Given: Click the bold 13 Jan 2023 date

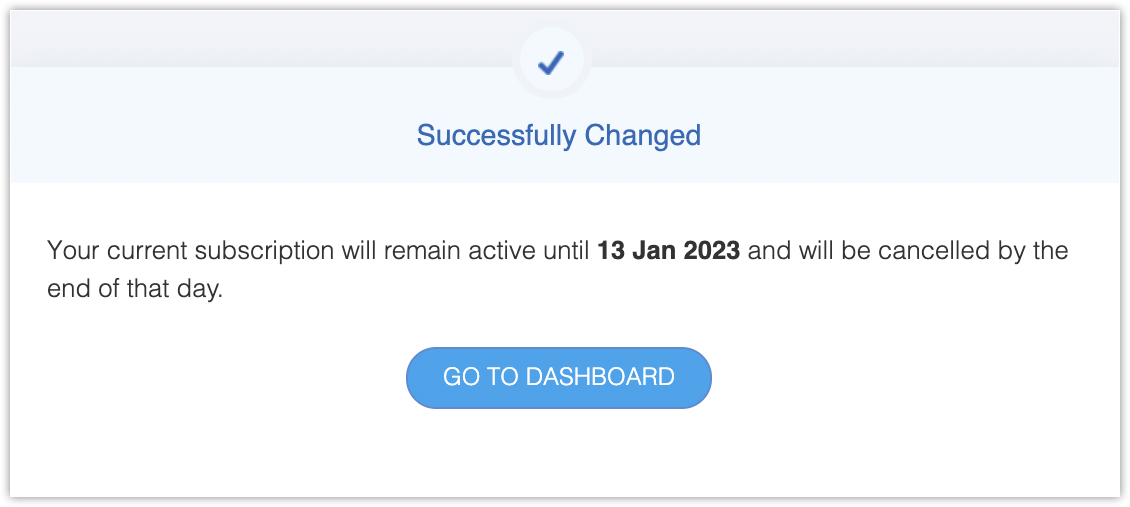Looking at the screenshot, I should point(668,250).
